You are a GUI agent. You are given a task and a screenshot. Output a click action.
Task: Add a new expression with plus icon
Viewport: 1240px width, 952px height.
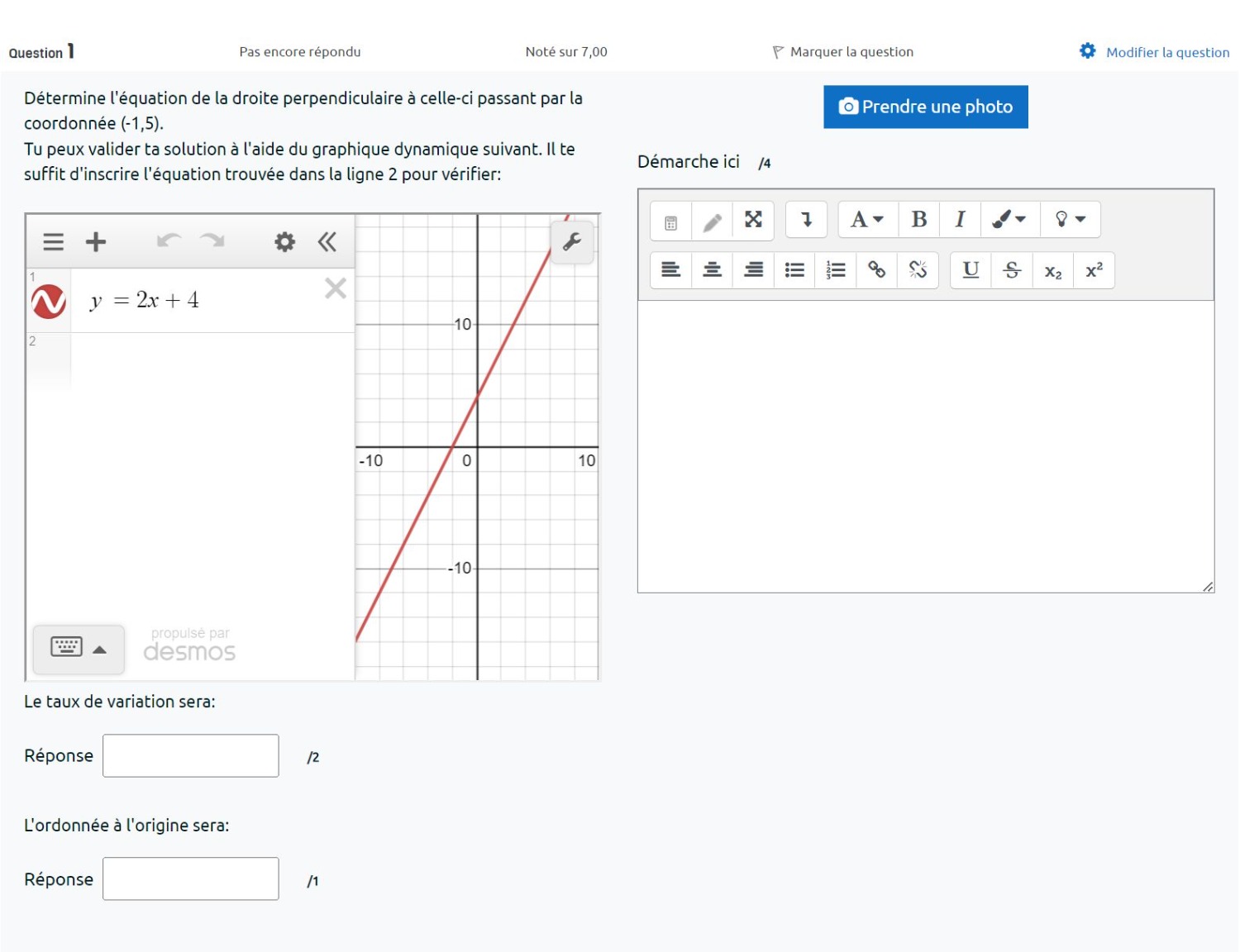pyautogui.click(x=96, y=241)
